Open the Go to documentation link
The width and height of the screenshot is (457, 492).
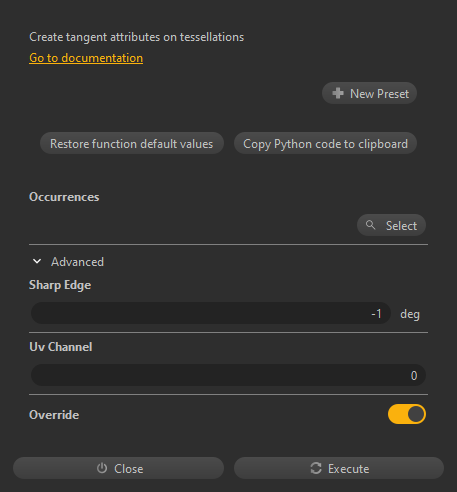(86, 58)
